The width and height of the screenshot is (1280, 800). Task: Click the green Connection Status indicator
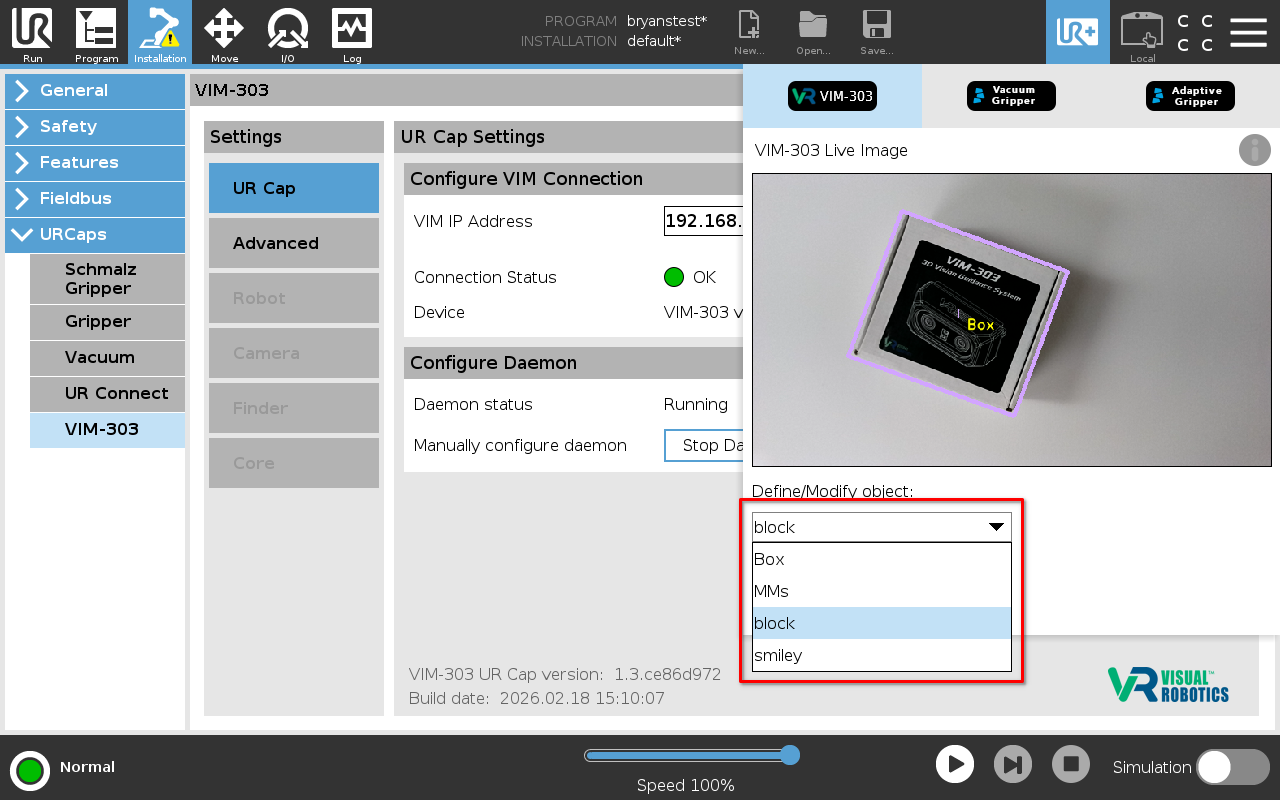point(674,277)
